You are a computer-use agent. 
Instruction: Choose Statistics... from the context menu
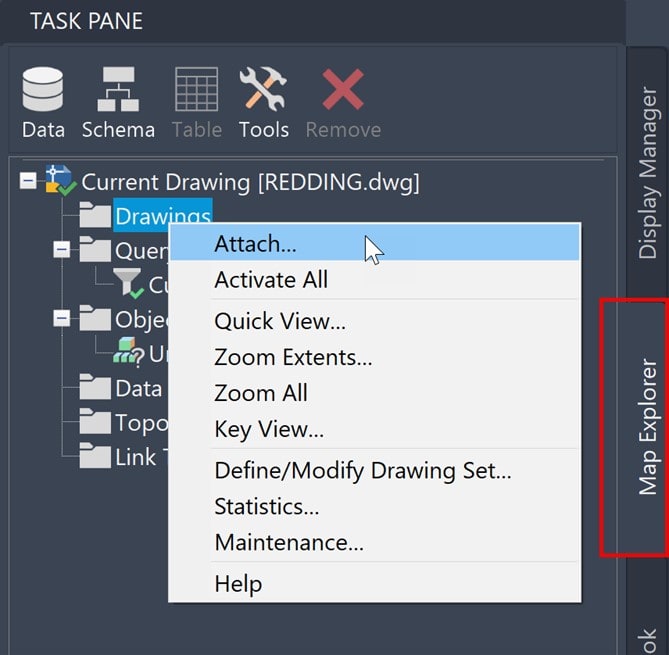click(x=375, y=506)
